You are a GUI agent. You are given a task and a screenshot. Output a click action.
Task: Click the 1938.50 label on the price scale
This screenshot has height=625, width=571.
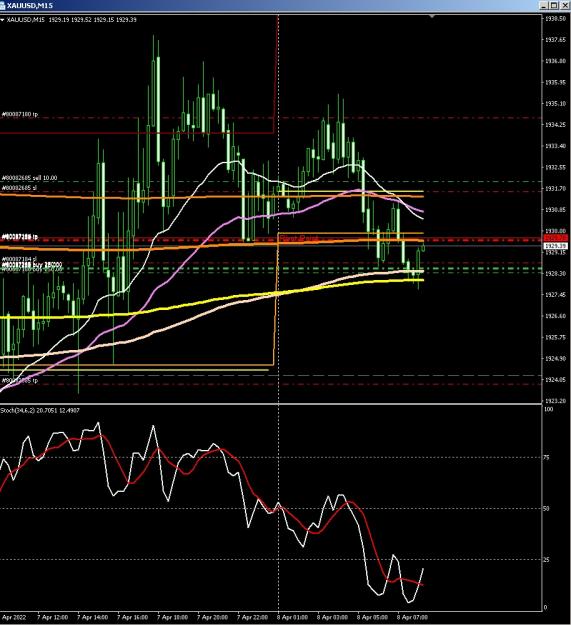click(x=555, y=18)
